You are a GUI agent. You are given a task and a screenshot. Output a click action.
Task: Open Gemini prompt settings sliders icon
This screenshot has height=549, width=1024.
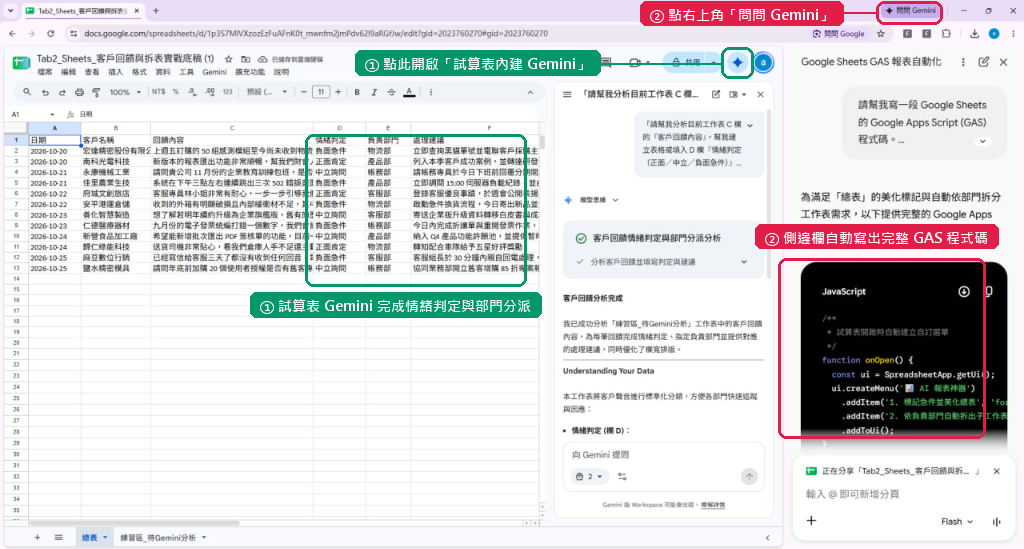(x=622, y=477)
